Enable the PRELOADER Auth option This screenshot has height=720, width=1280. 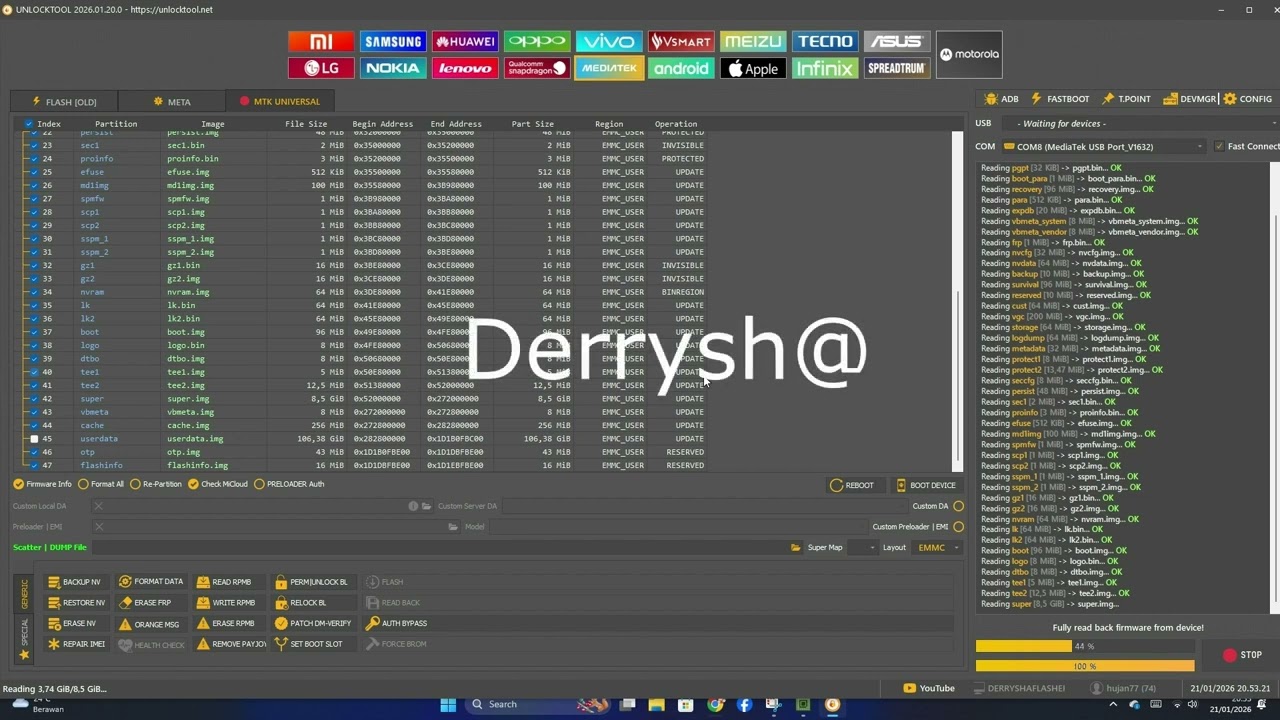pyautogui.click(x=289, y=484)
